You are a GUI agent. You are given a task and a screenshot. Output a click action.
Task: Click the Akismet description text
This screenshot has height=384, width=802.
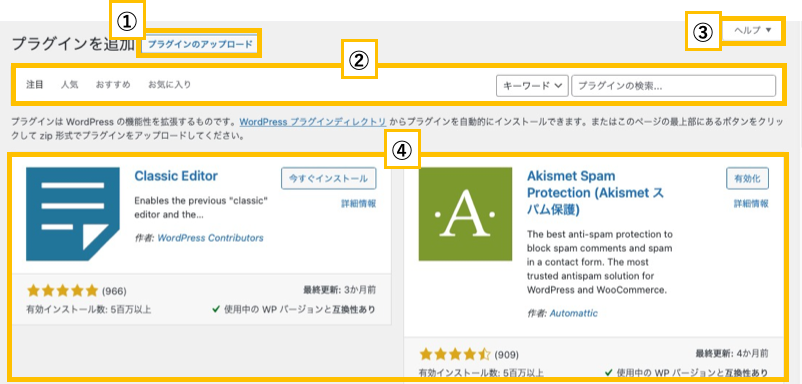(600, 262)
